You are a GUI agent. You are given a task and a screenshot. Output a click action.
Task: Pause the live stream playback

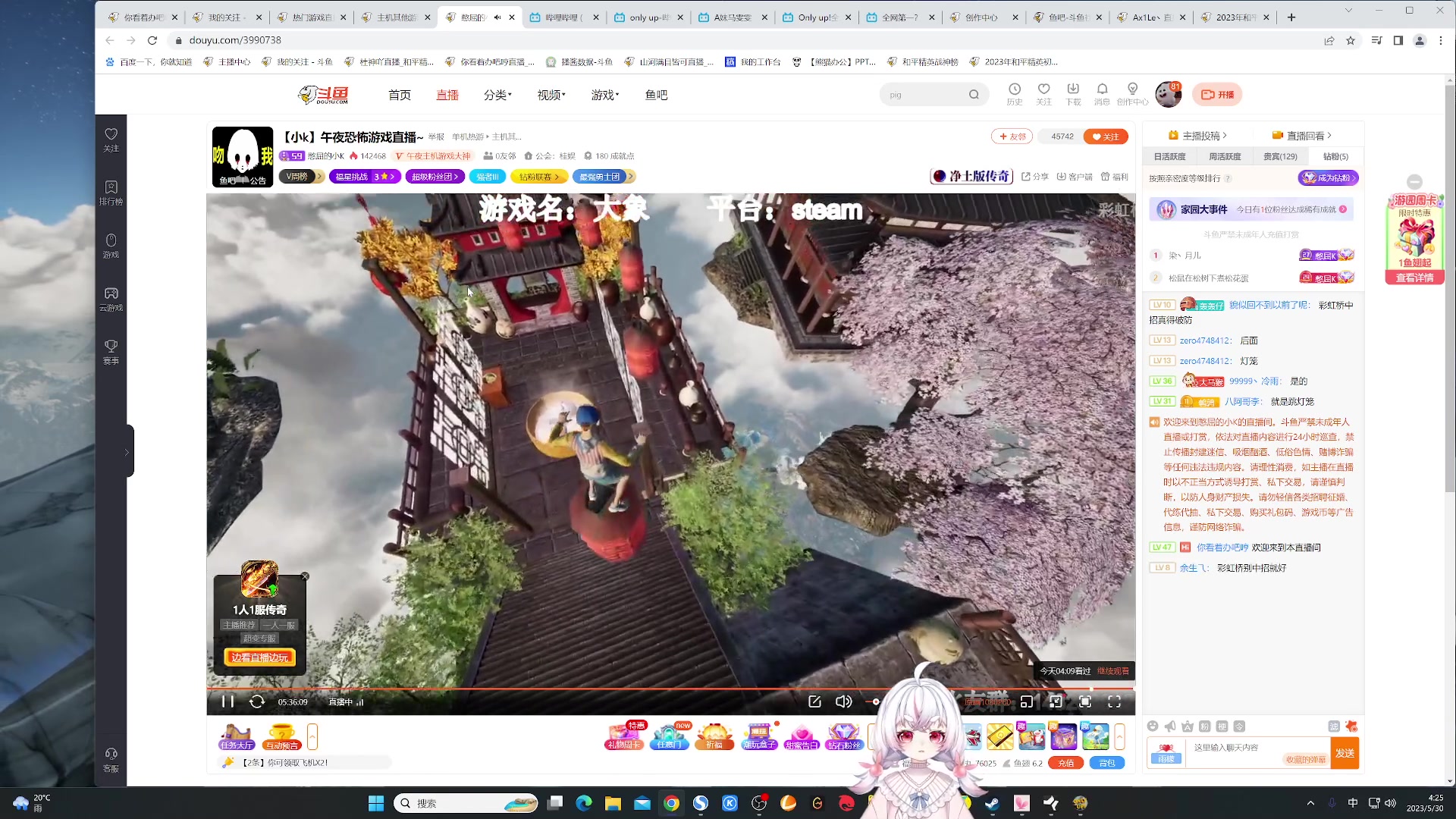tap(226, 701)
